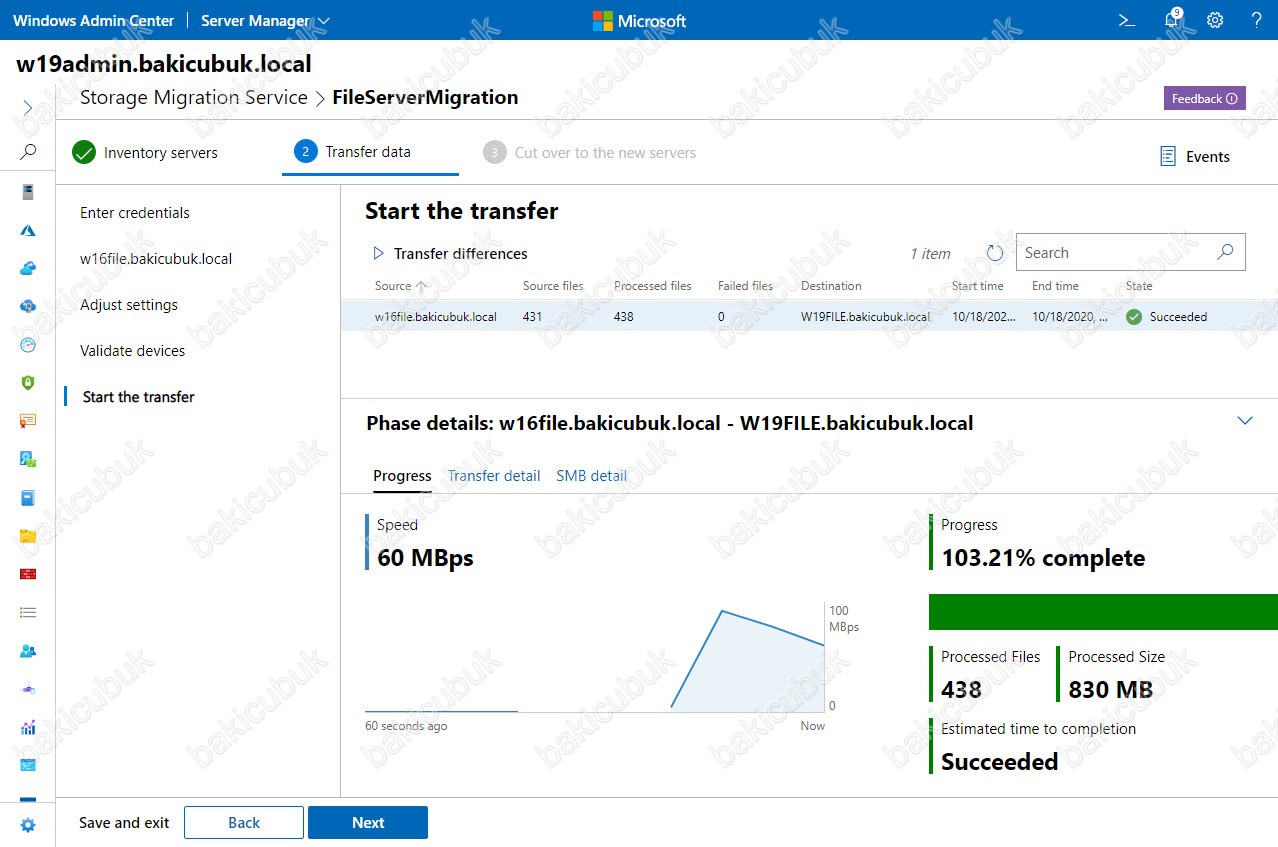Click the Microsoft logo in header

click(639, 20)
